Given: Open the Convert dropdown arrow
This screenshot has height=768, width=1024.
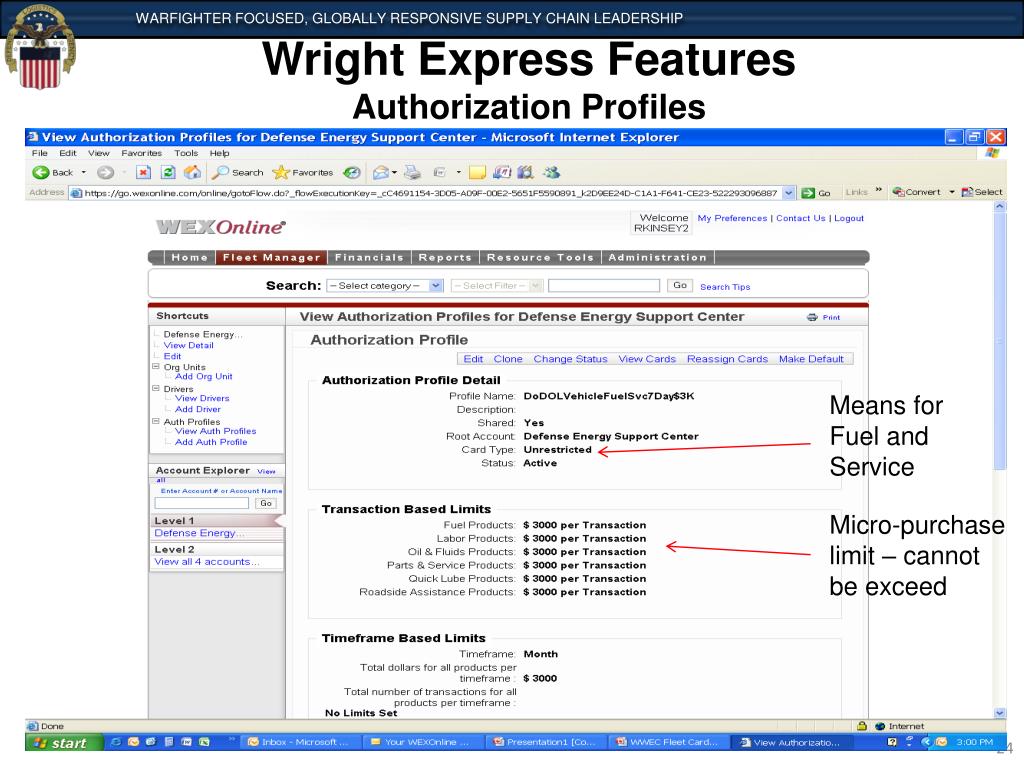Looking at the screenshot, I should [x=952, y=192].
